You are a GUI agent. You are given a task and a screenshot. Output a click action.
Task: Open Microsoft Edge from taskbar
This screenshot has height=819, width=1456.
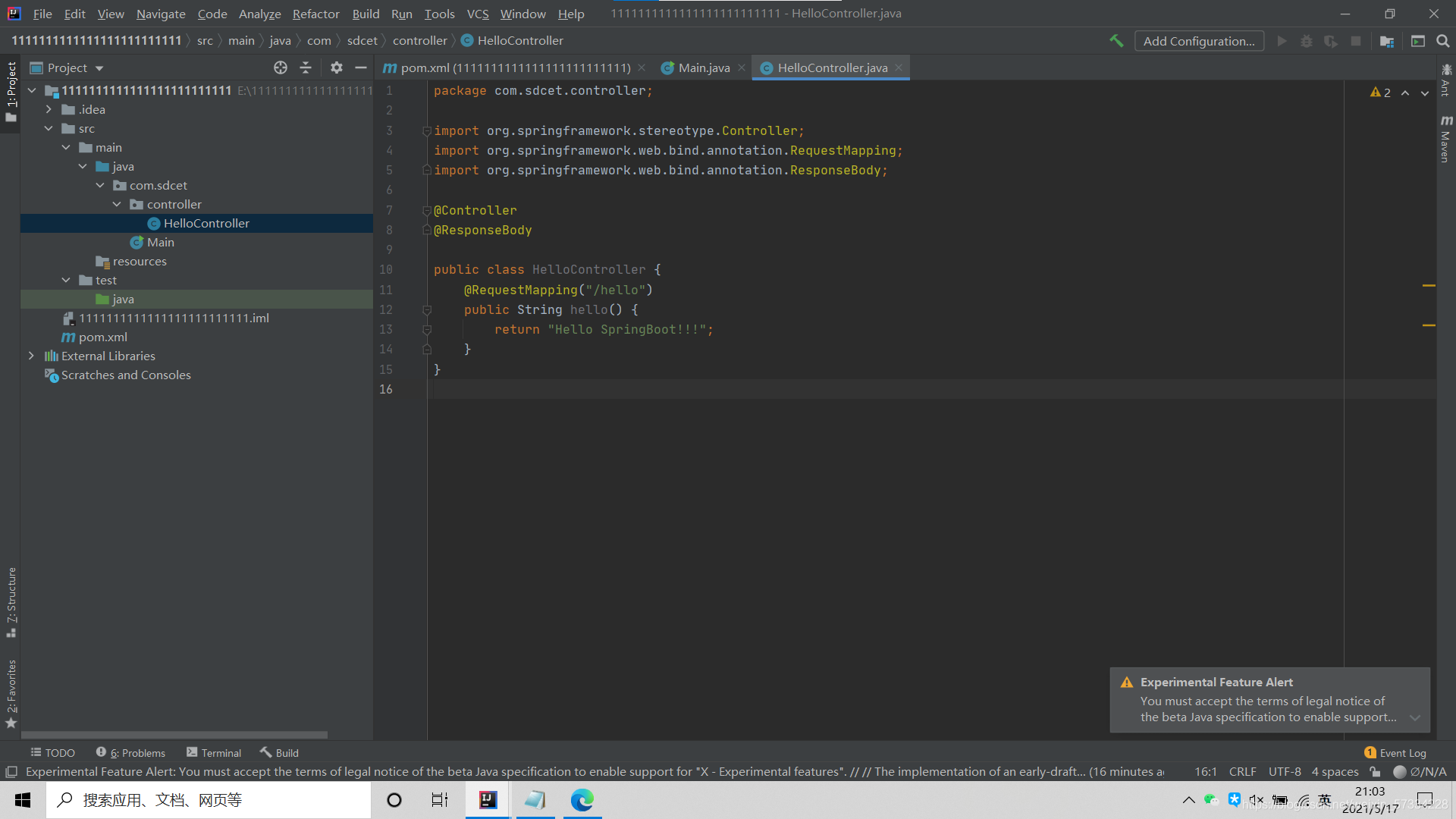coord(582,799)
